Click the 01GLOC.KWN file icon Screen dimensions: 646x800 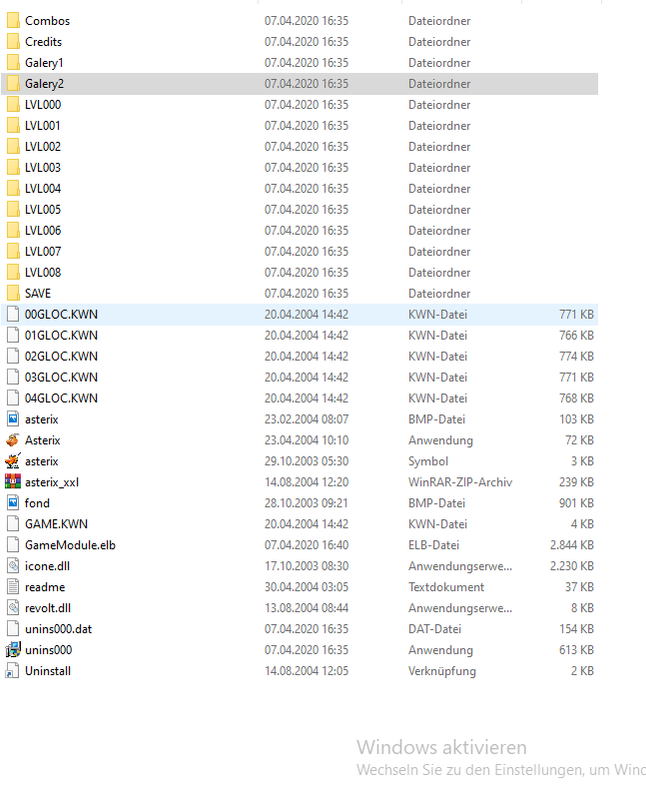pyautogui.click(x=13, y=335)
